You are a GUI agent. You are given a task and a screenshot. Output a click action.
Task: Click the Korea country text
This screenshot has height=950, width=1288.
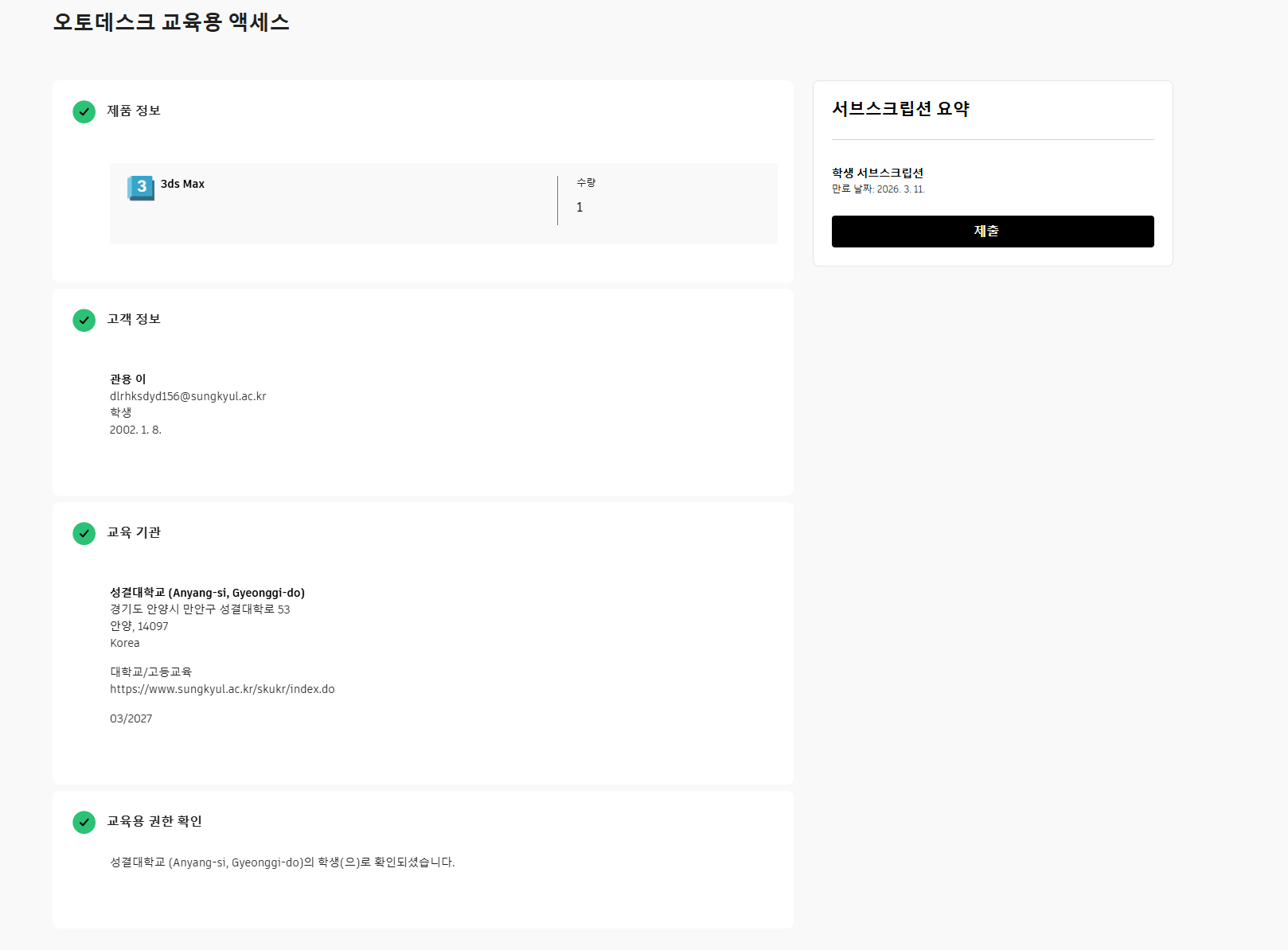(125, 643)
